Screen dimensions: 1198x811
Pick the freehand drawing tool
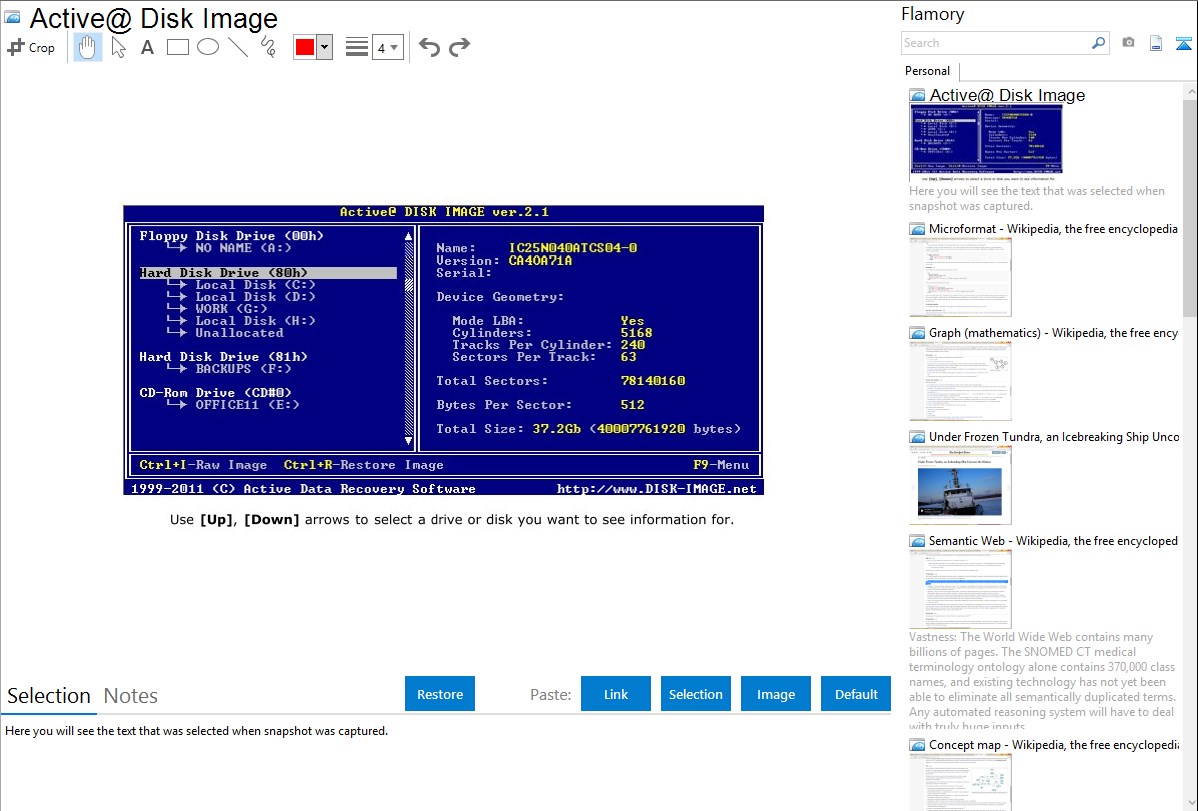coord(268,47)
